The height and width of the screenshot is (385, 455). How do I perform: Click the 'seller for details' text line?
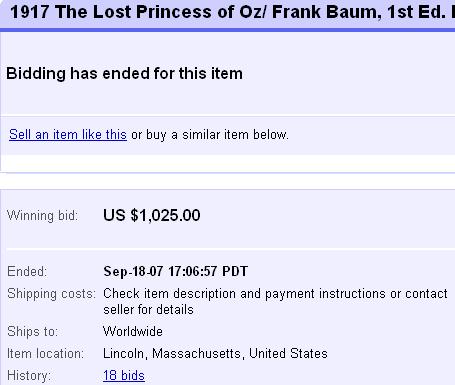click(x=148, y=310)
